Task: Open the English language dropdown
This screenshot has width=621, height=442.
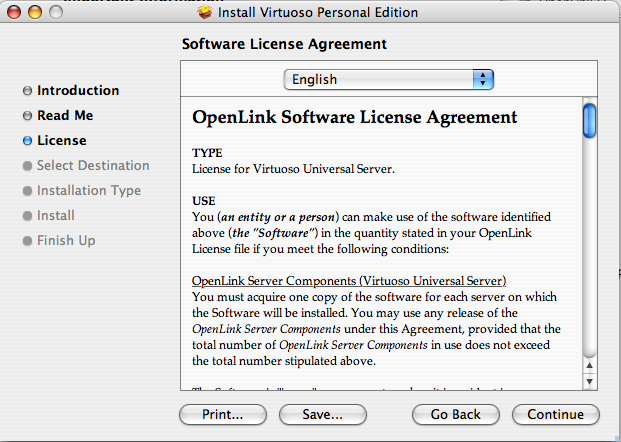Action: (389, 80)
